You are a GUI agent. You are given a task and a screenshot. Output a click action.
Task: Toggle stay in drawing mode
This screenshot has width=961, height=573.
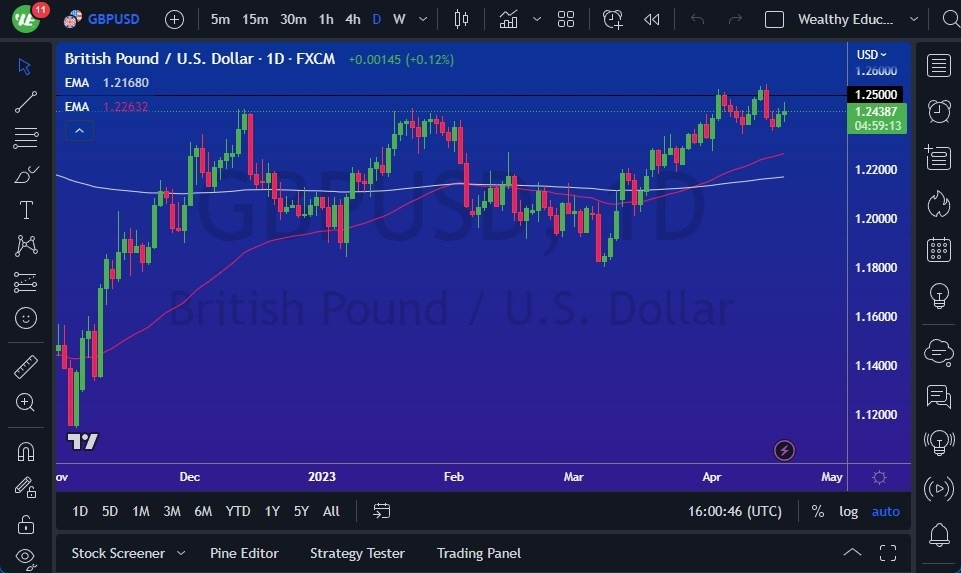(x=26, y=488)
